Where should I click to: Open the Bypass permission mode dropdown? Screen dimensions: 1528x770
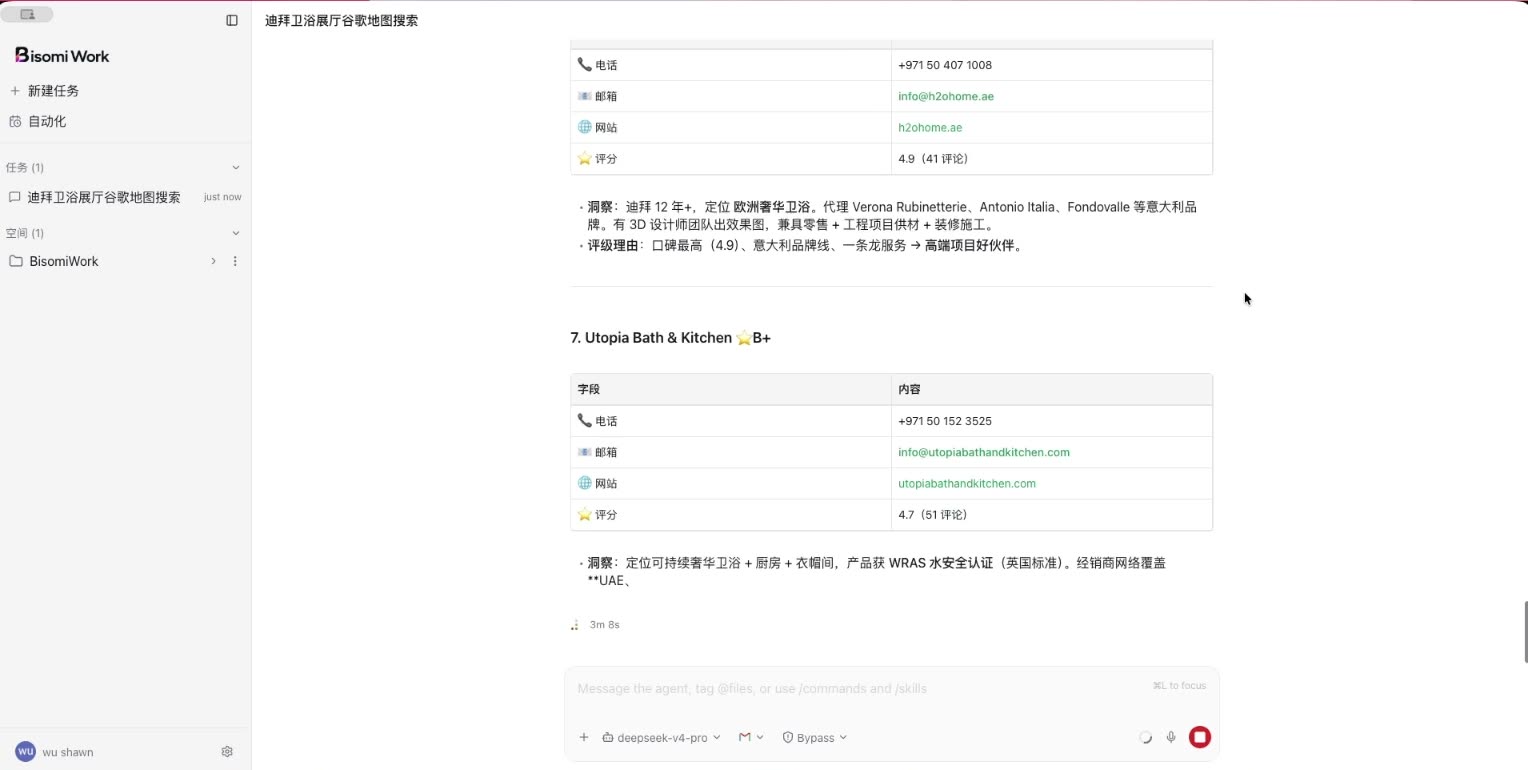(814, 737)
